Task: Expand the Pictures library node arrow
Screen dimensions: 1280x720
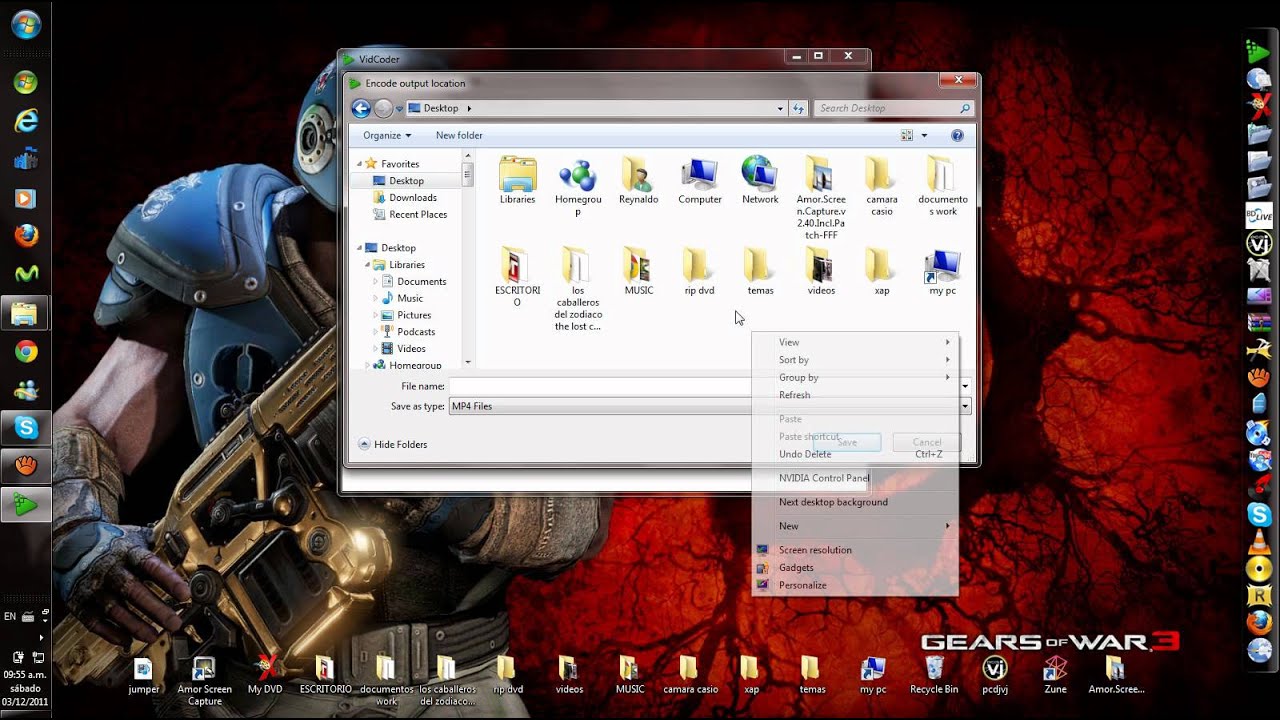Action: coord(376,315)
